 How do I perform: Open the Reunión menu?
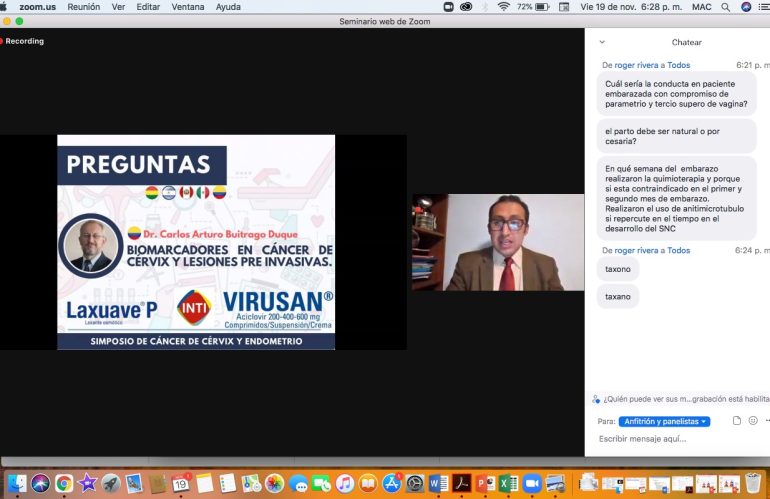click(83, 7)
